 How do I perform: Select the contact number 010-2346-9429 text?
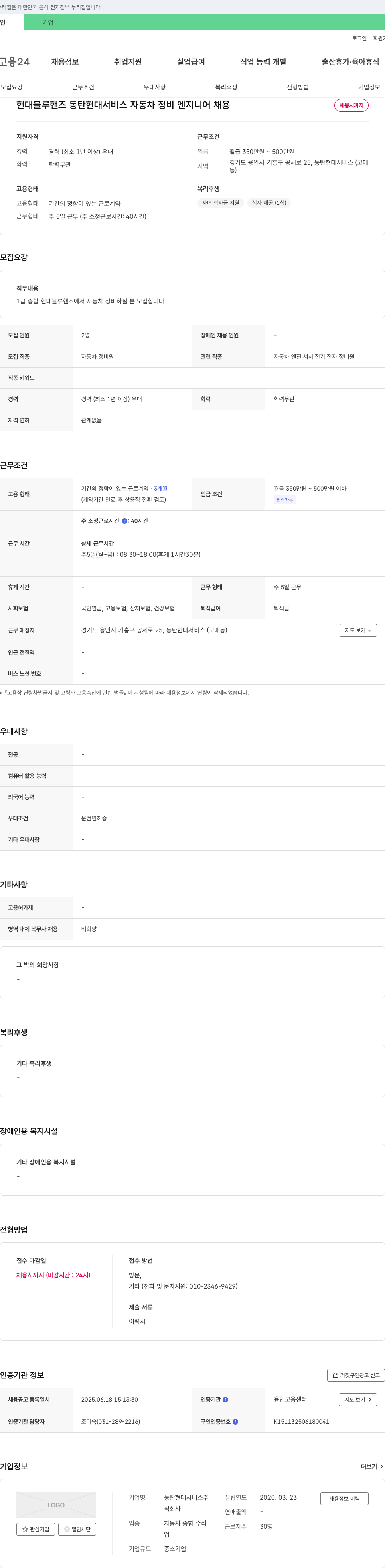[x=213, y=1286]
